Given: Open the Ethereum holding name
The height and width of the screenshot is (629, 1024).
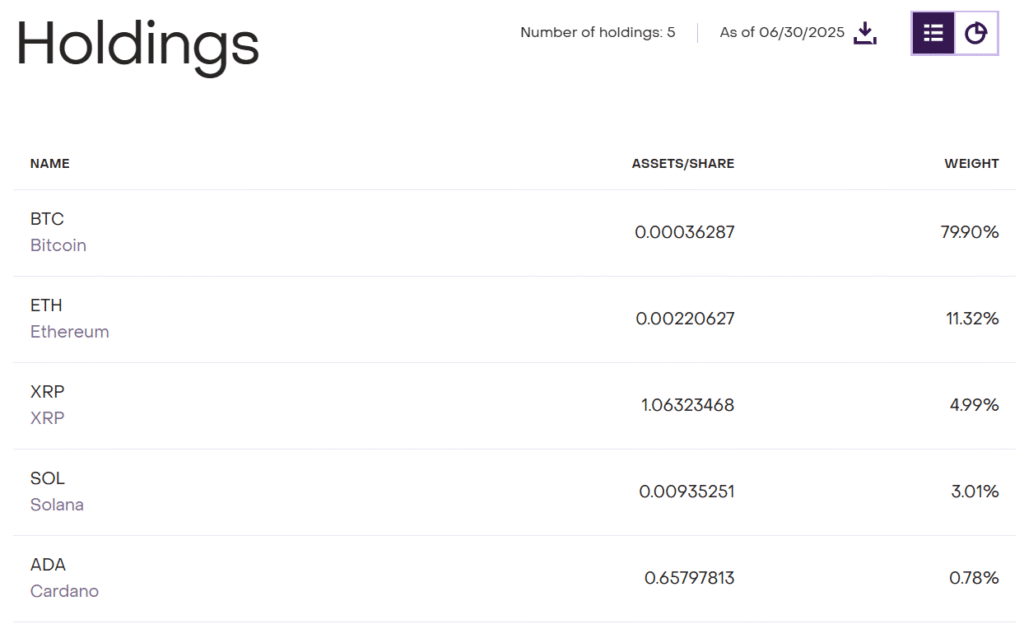Looking at the screenshot, I should [x=69, y=331].
